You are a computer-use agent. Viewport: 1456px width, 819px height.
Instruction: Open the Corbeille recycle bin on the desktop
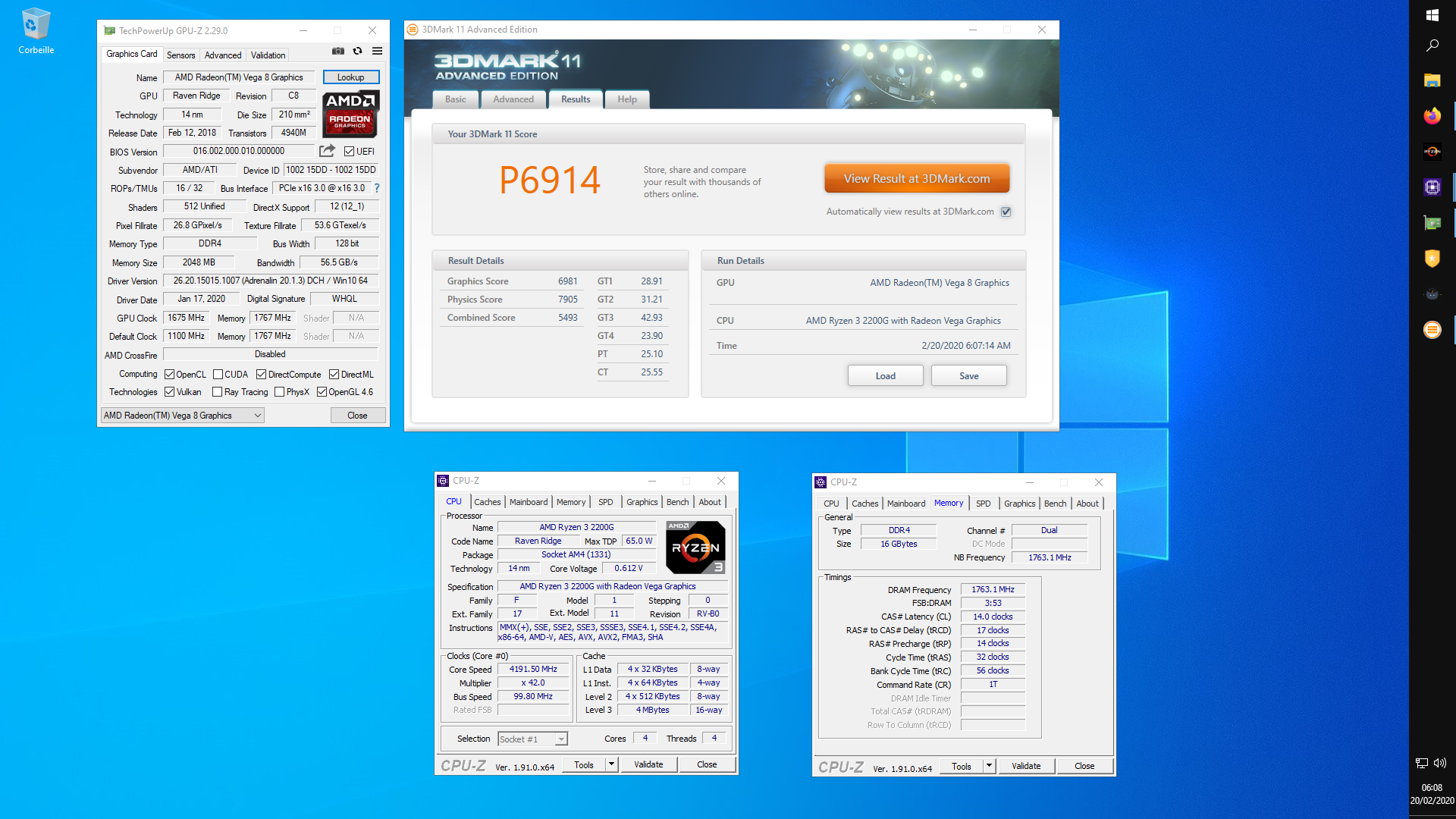(x=36, y=31)
